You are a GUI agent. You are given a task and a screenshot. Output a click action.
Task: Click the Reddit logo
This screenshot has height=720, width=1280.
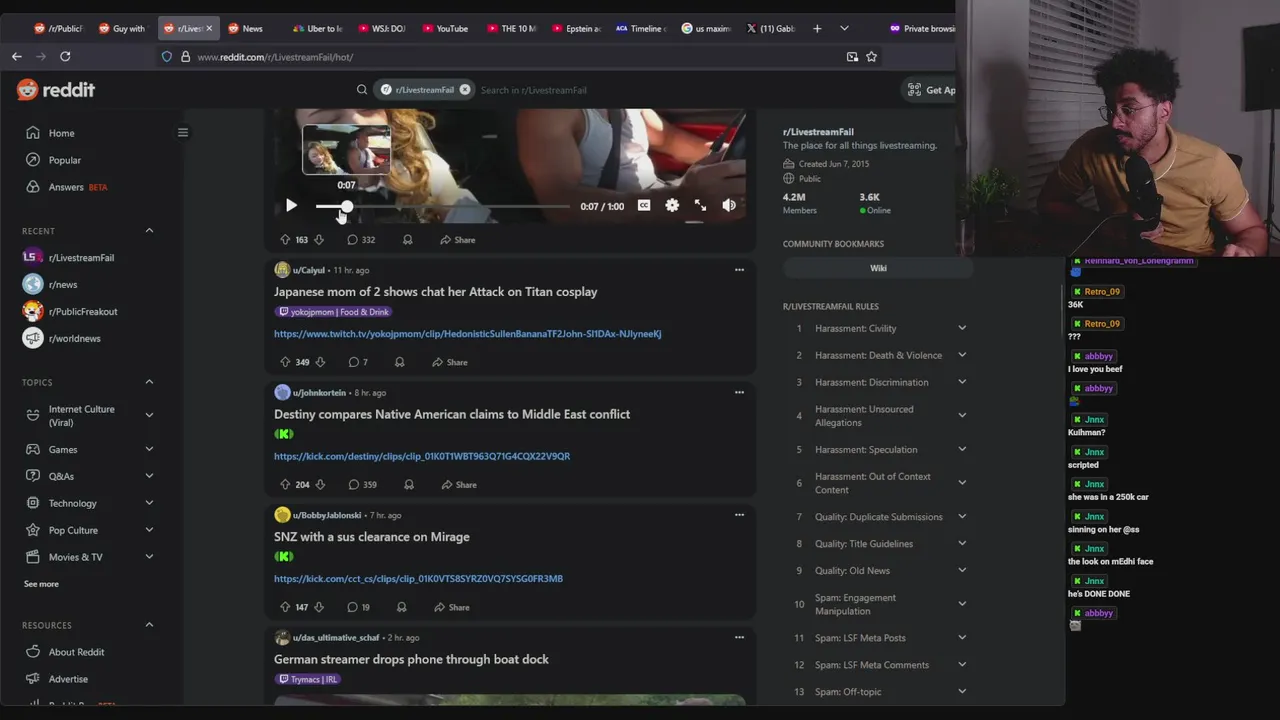click(56, 90)
